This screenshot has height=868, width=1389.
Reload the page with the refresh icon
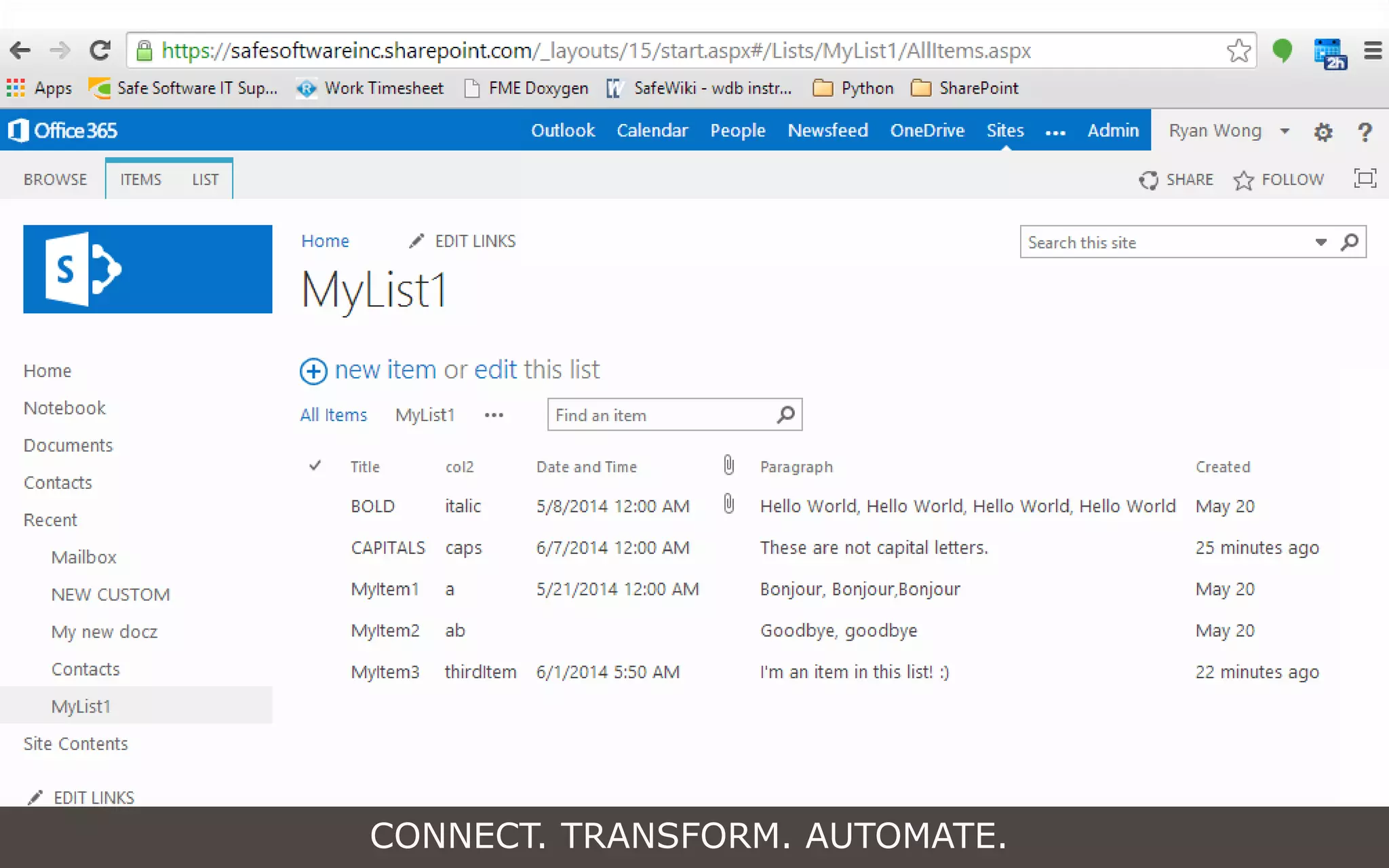[100, 50]
